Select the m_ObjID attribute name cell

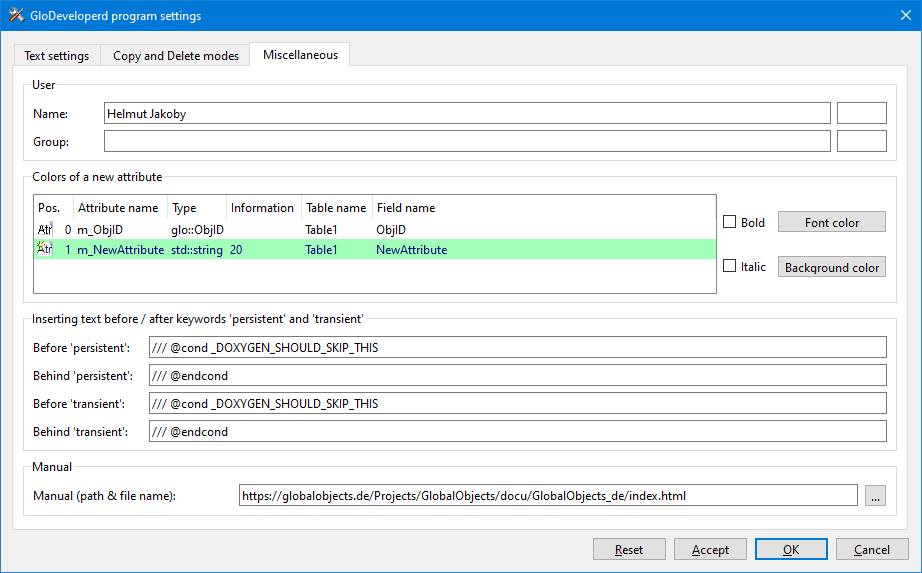(100, 229)
